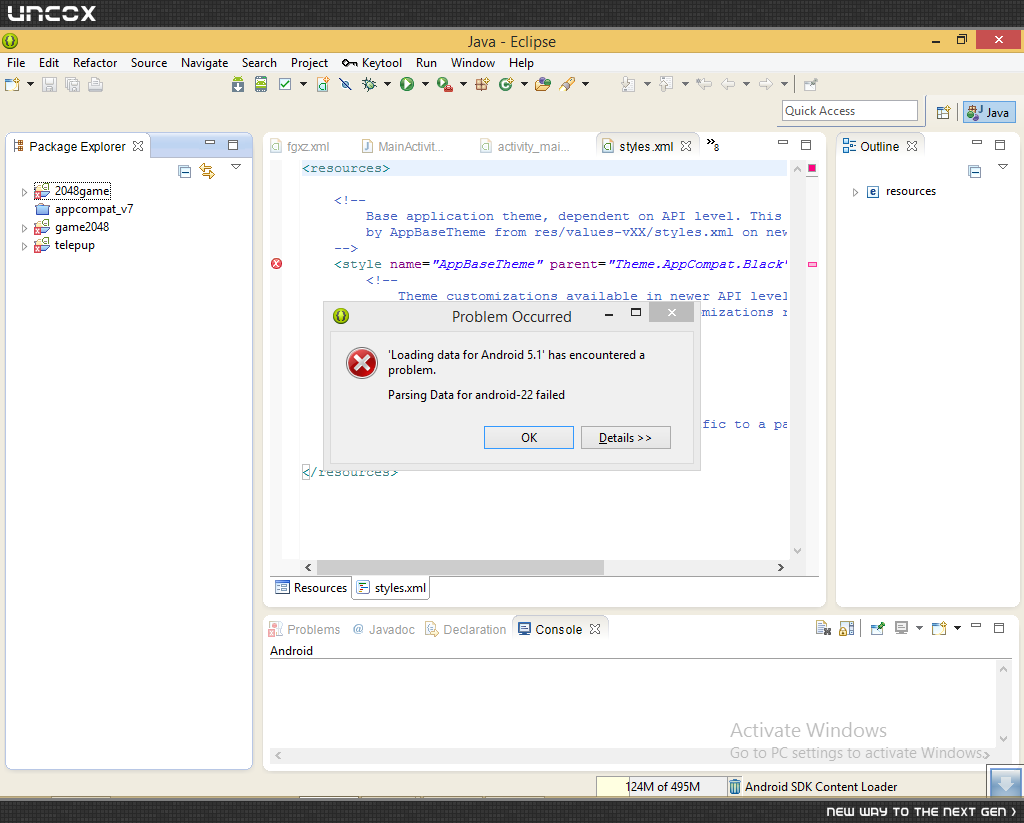
Task: Close the Console view tab
Action: click(x=594, y=628)
